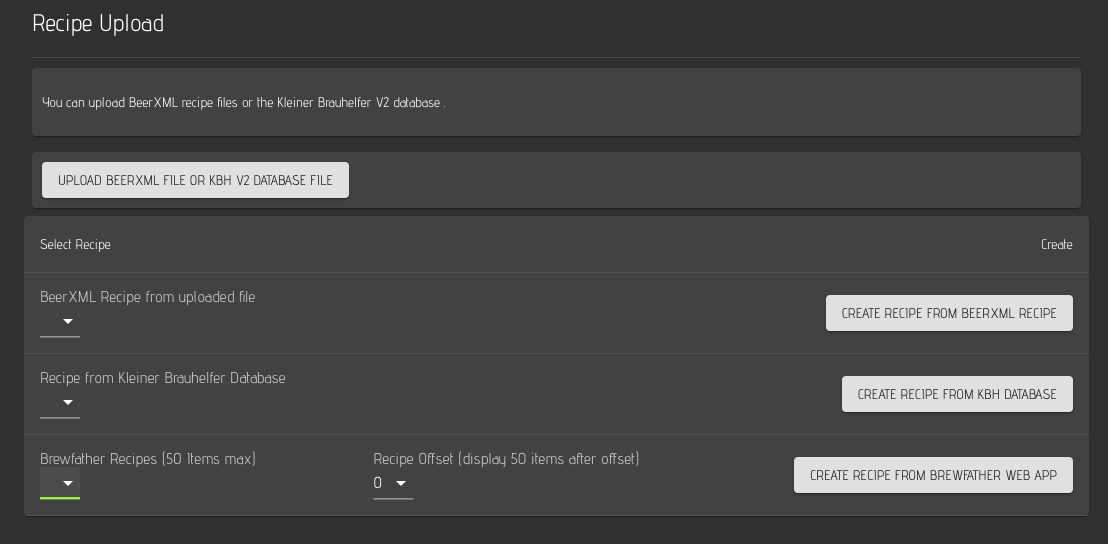Click the Create column header

click(1056, 244)
